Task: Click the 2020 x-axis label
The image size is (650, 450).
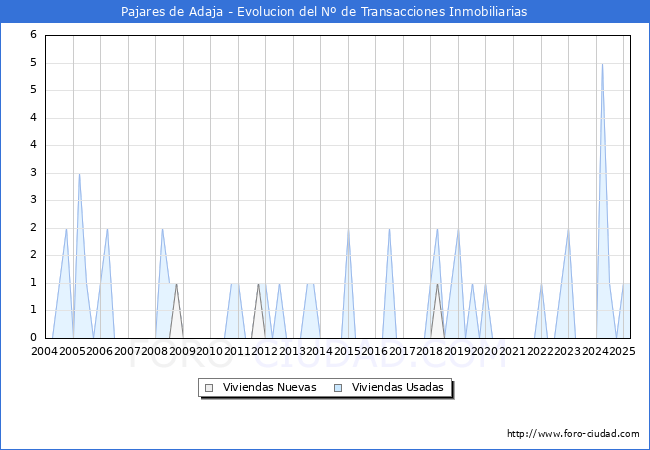Action: tap(485, 351)
